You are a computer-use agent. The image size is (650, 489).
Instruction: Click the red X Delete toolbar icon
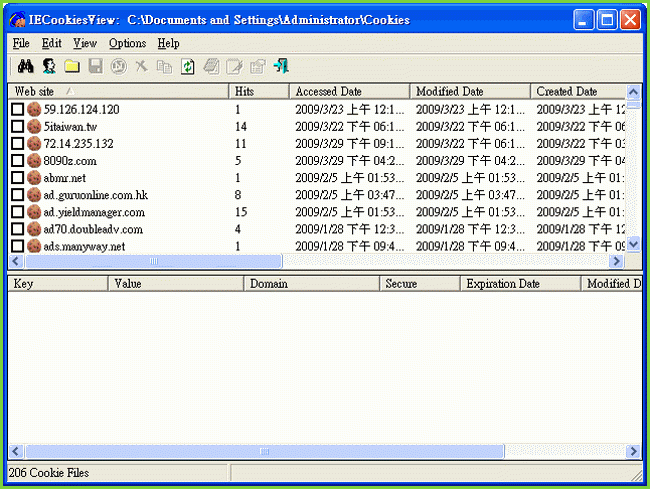click(142, 66)
